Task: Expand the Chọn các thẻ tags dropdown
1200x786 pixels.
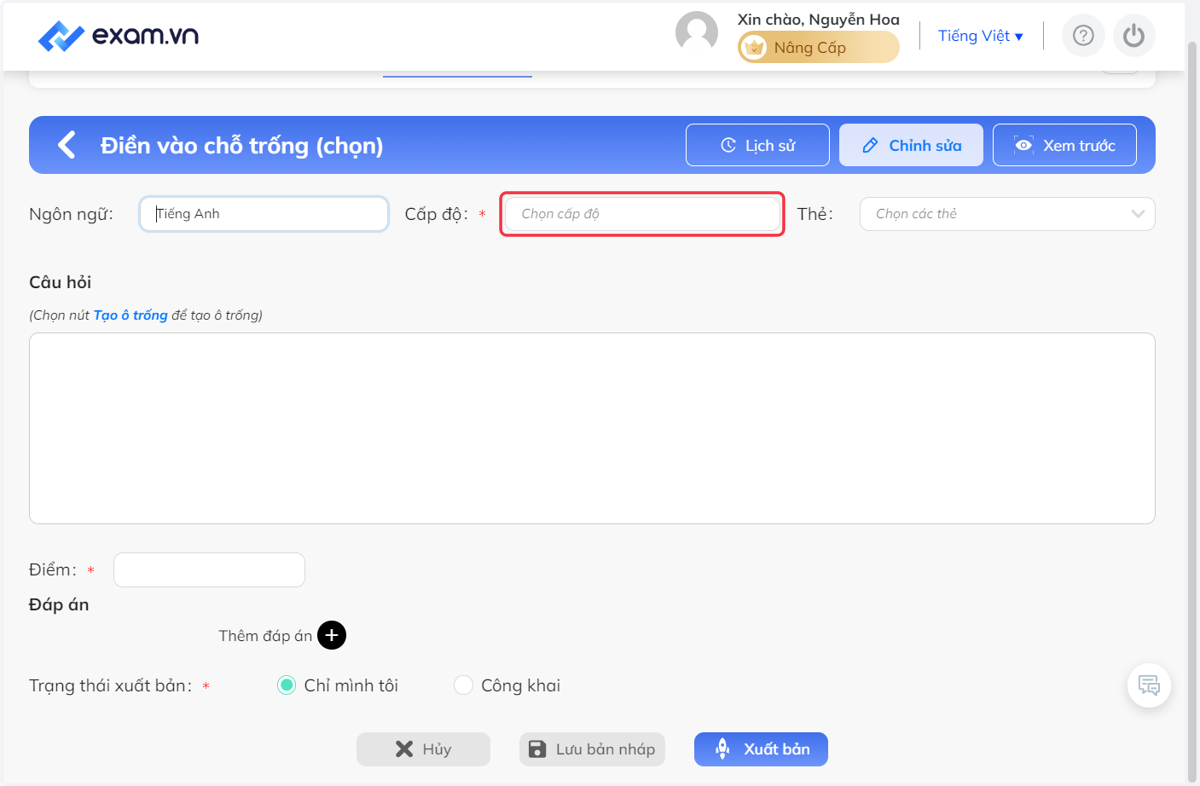Action: [1007, 214]
